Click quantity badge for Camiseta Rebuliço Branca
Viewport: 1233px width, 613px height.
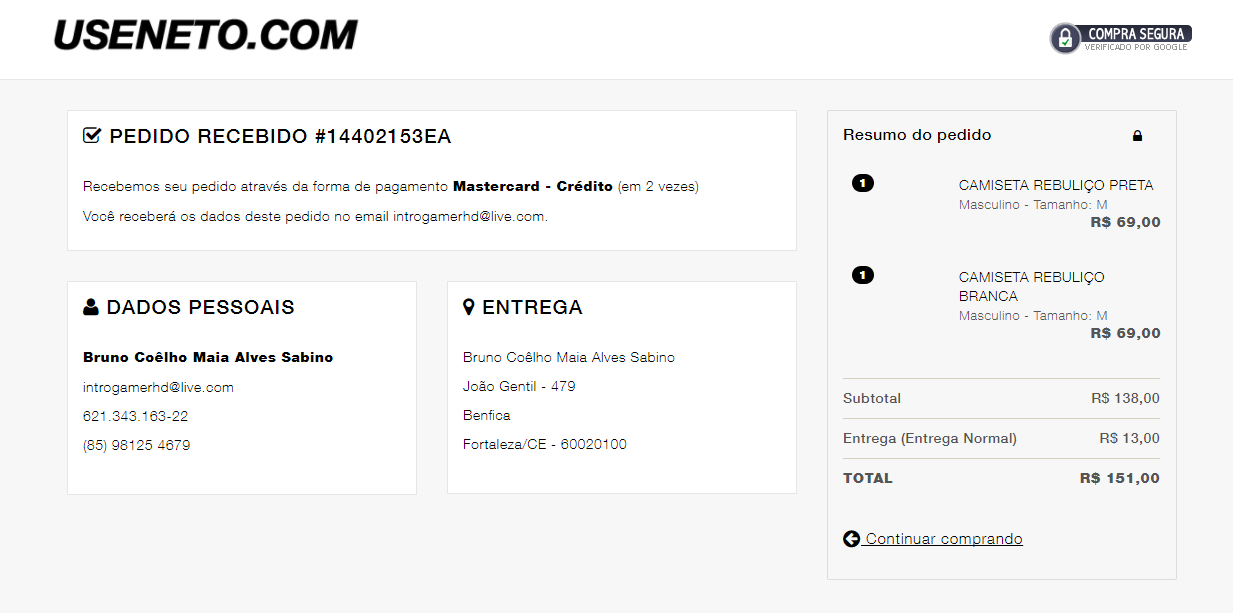pos(862,275)
